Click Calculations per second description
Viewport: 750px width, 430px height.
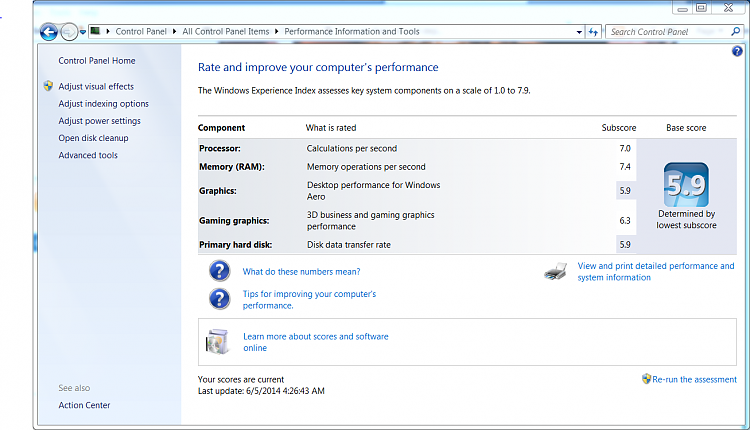352,148
